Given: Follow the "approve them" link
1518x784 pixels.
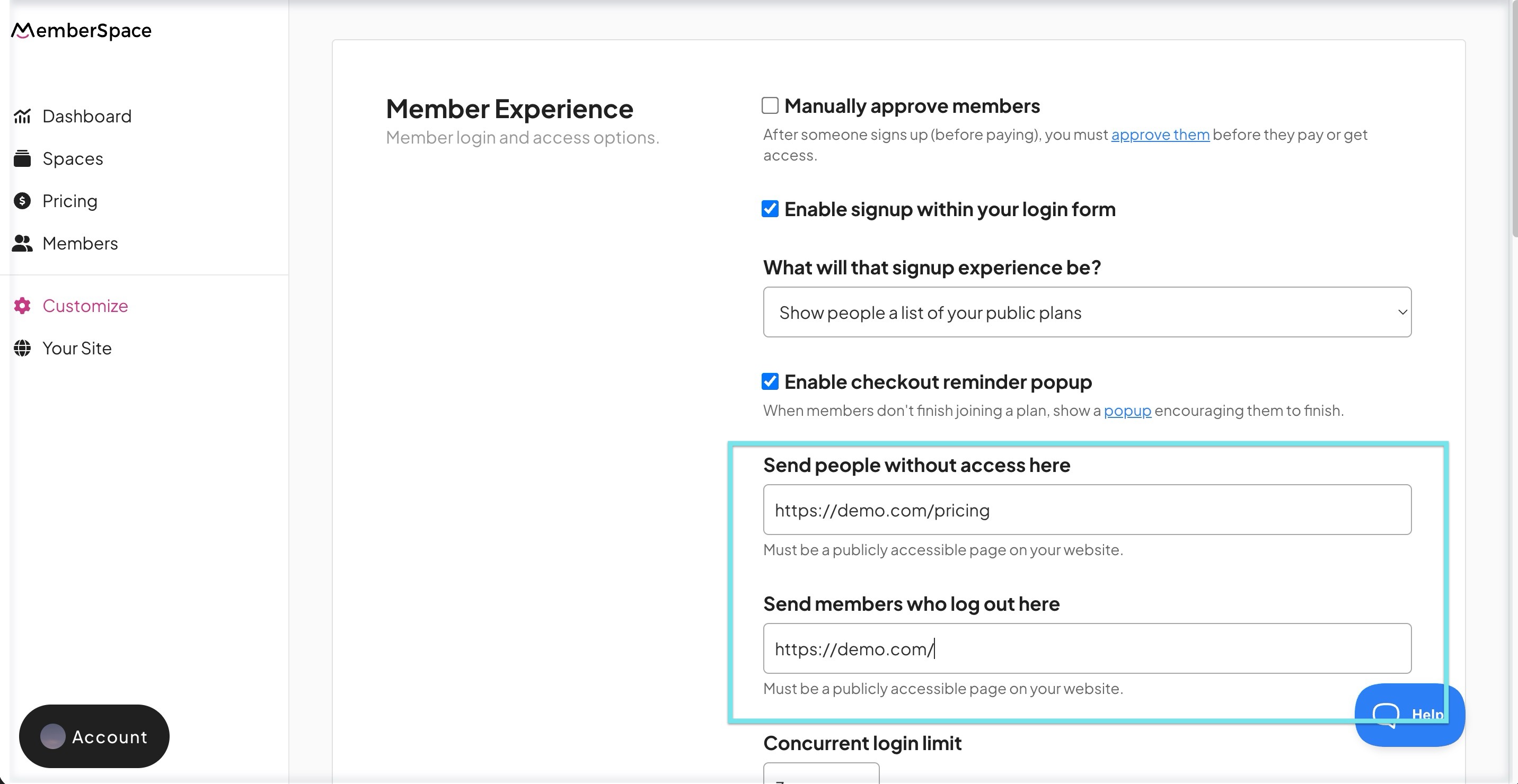Looking at the screenshot, I should 1160,135.
